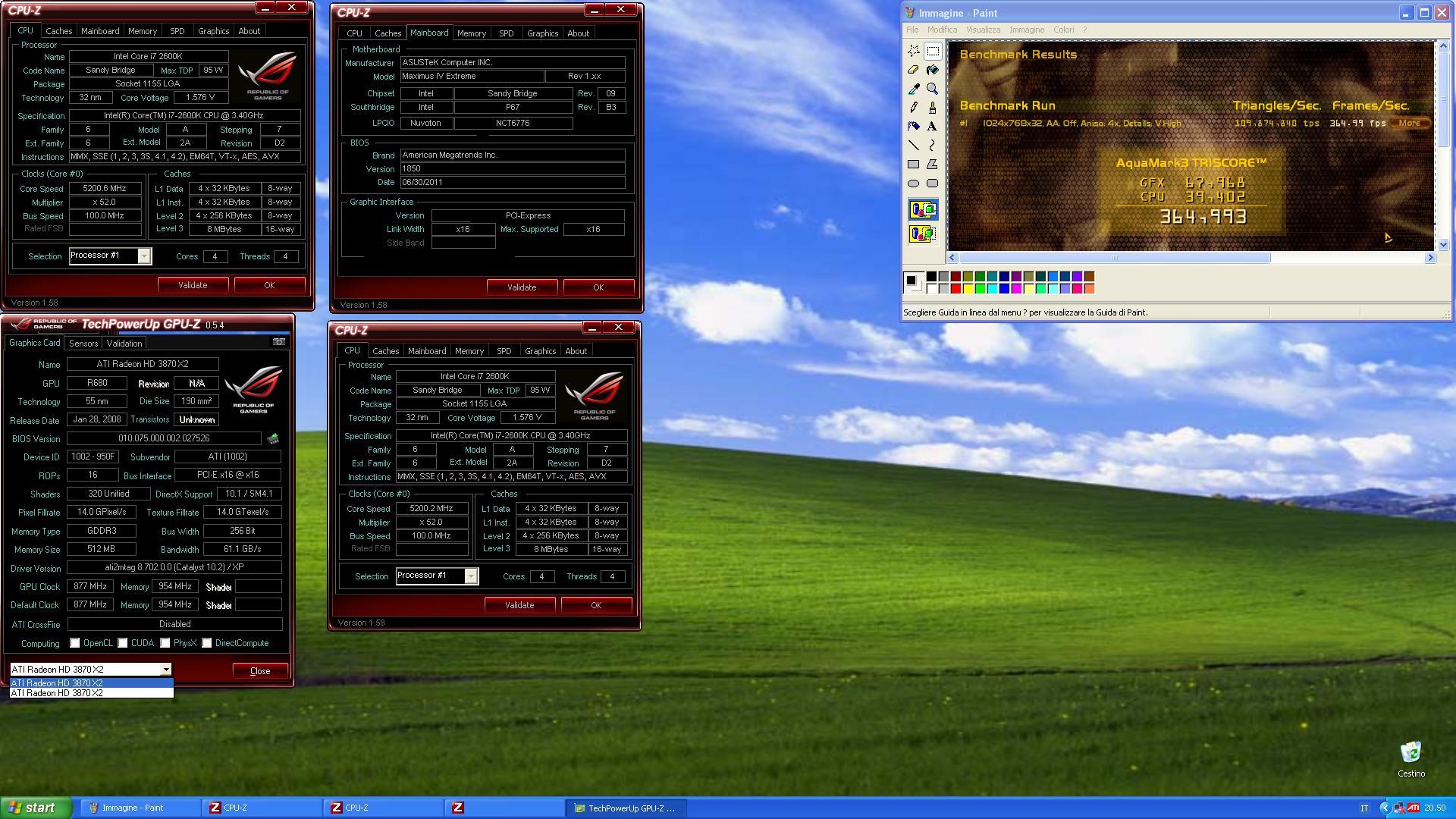Select the brush tool in Paint

point(933,108)
